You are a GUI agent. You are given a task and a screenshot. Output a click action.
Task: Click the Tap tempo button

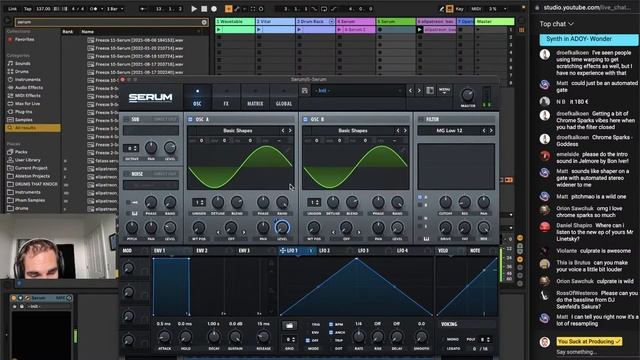[x=27, y=9]
